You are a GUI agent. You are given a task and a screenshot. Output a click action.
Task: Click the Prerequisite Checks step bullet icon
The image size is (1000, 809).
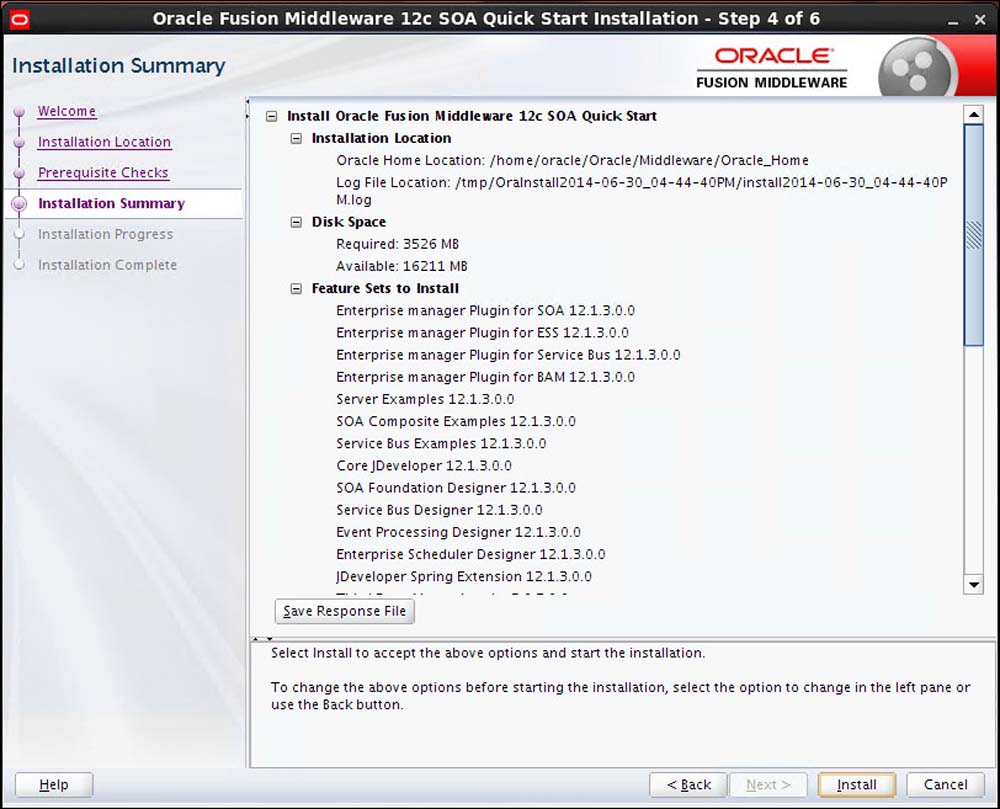click(19, 173)
